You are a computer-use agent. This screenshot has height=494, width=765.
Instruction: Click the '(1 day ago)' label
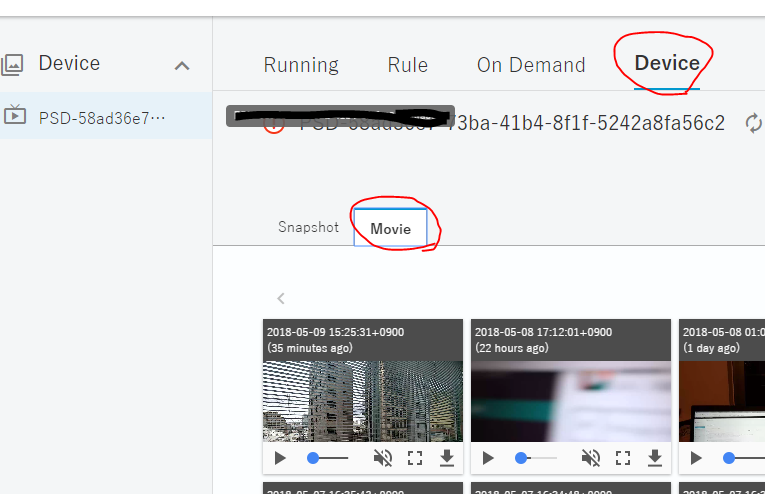click(711, 348)
